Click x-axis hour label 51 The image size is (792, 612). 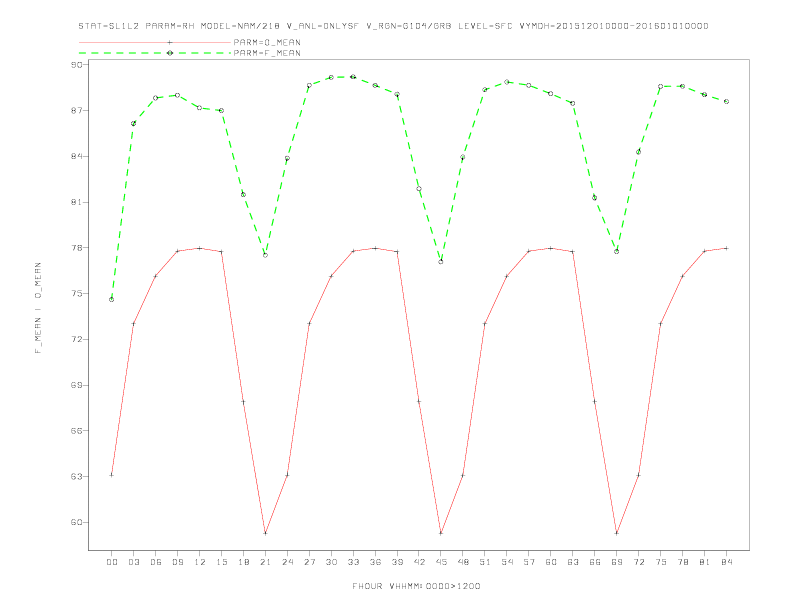click(x=485, y=562)
